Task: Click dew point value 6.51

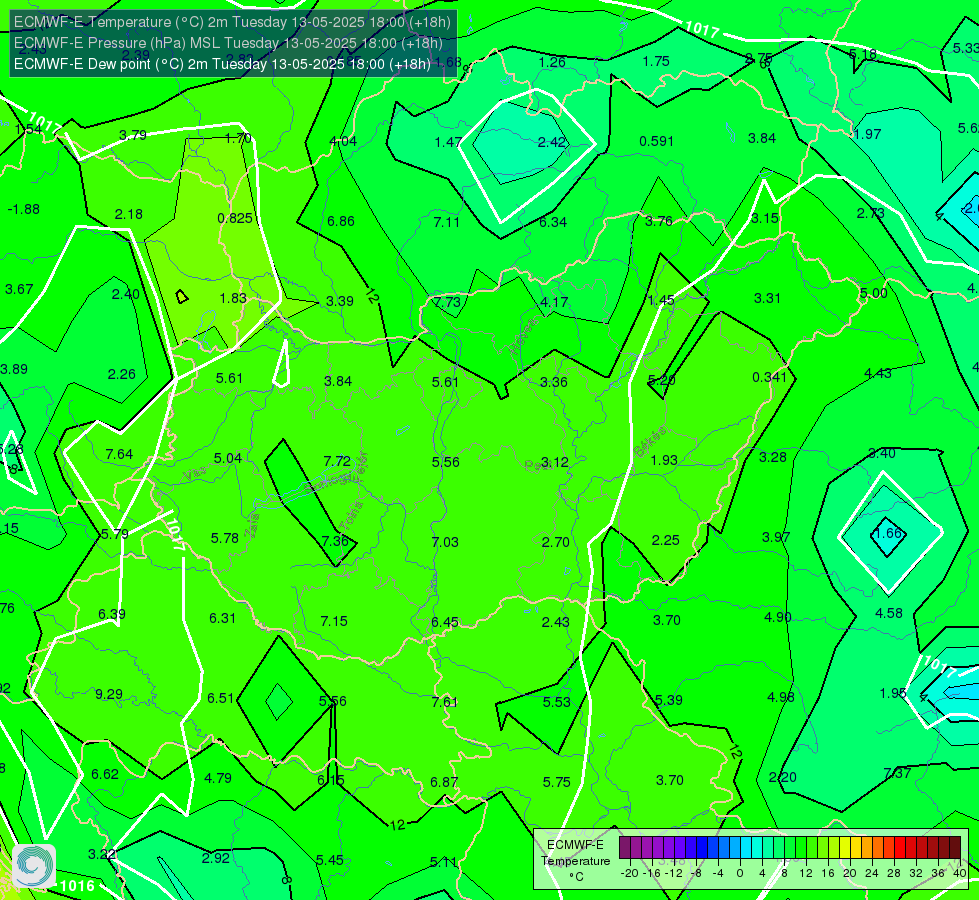Action: 220,698
